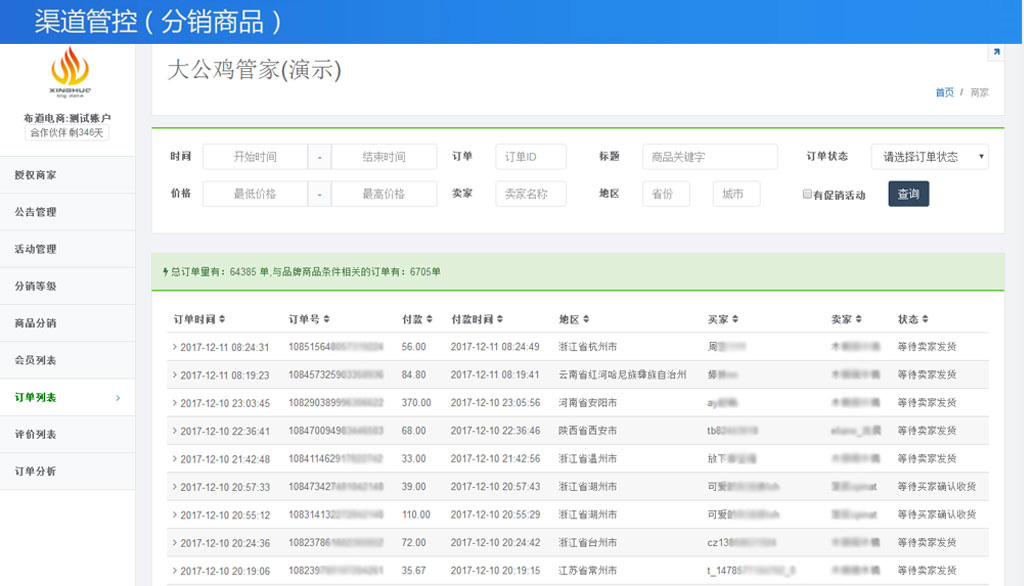Click the 陕西省西安市 region cell
Viewport: 1024px width, 586px height.
click(587, 431)
